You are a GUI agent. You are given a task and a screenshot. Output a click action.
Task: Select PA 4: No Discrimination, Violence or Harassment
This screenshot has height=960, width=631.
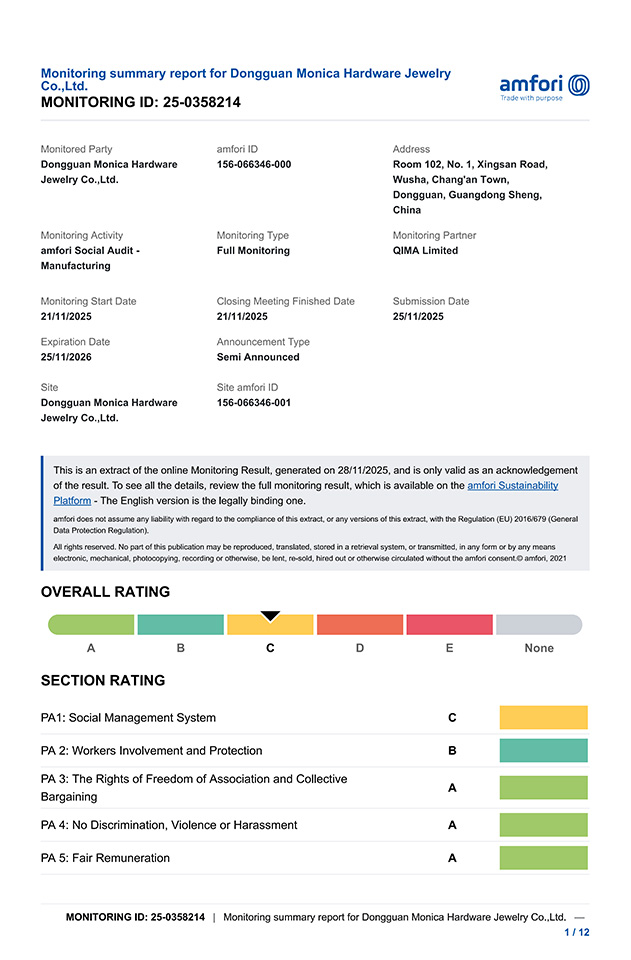(x=168, y=825)
